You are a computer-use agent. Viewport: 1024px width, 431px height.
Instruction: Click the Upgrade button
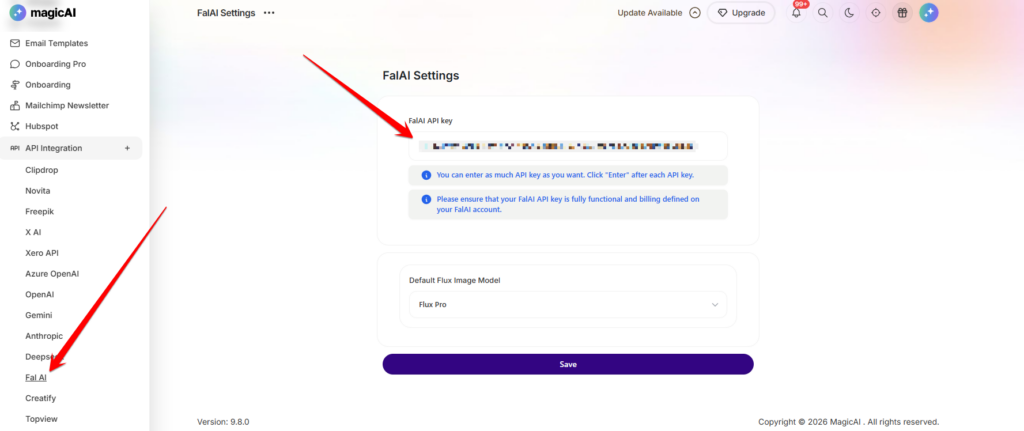click(x=741, y=13)
